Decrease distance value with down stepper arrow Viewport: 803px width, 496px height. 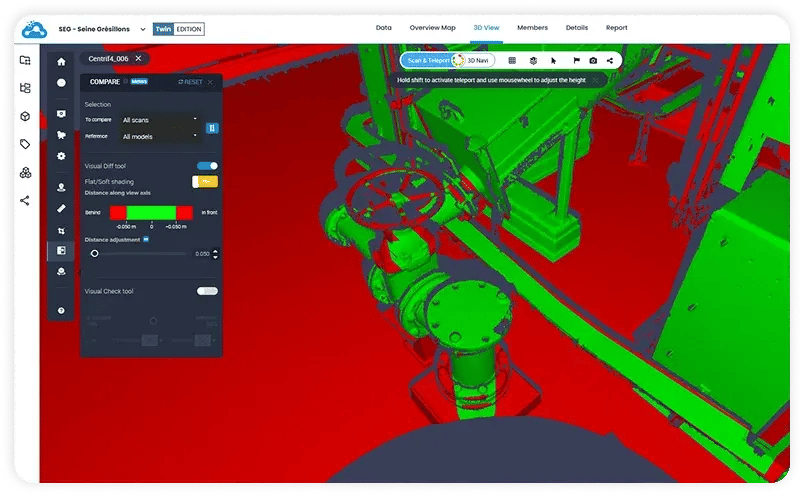215,256
